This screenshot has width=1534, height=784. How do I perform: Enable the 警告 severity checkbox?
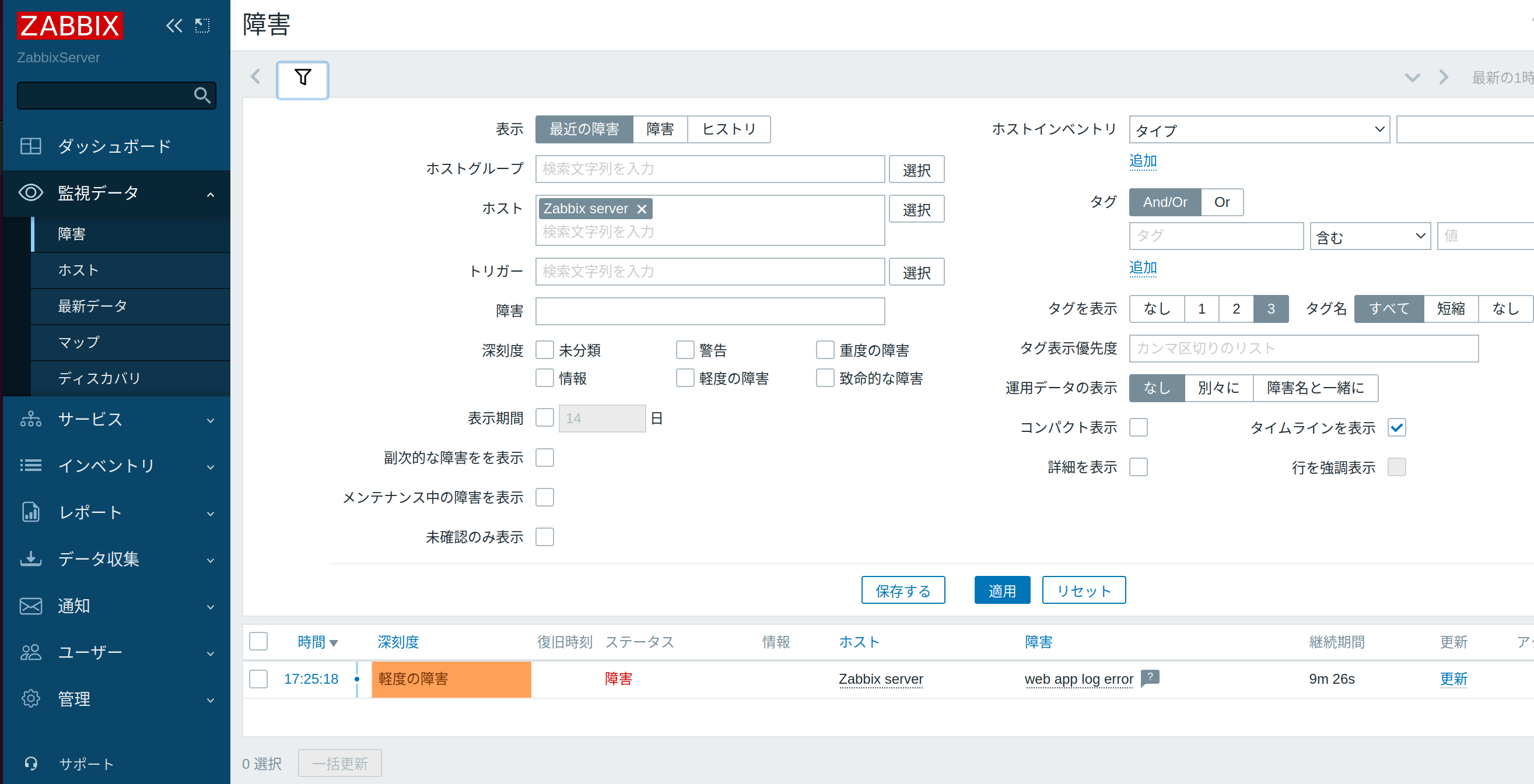[685, 350]
